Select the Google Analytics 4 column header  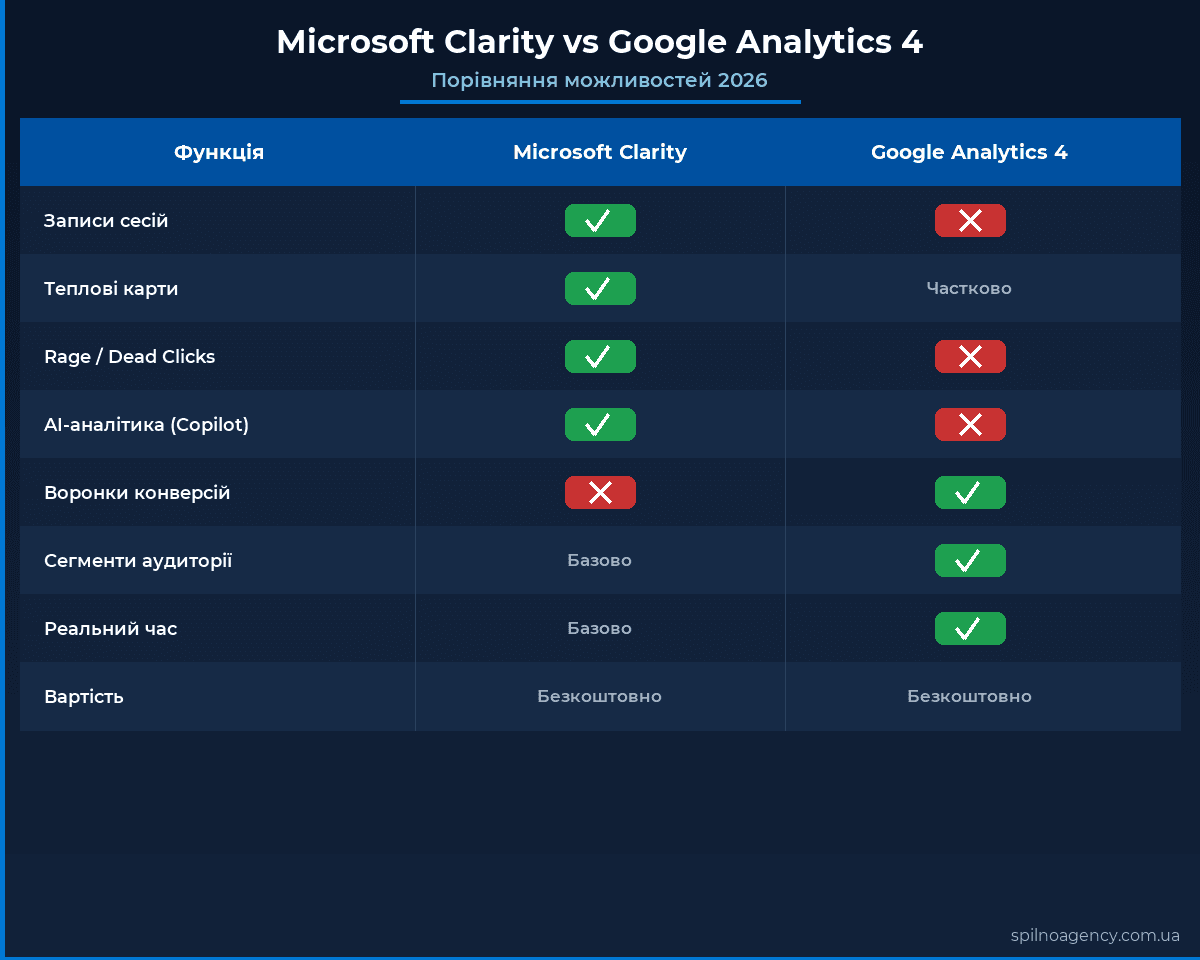coord(970,152)
